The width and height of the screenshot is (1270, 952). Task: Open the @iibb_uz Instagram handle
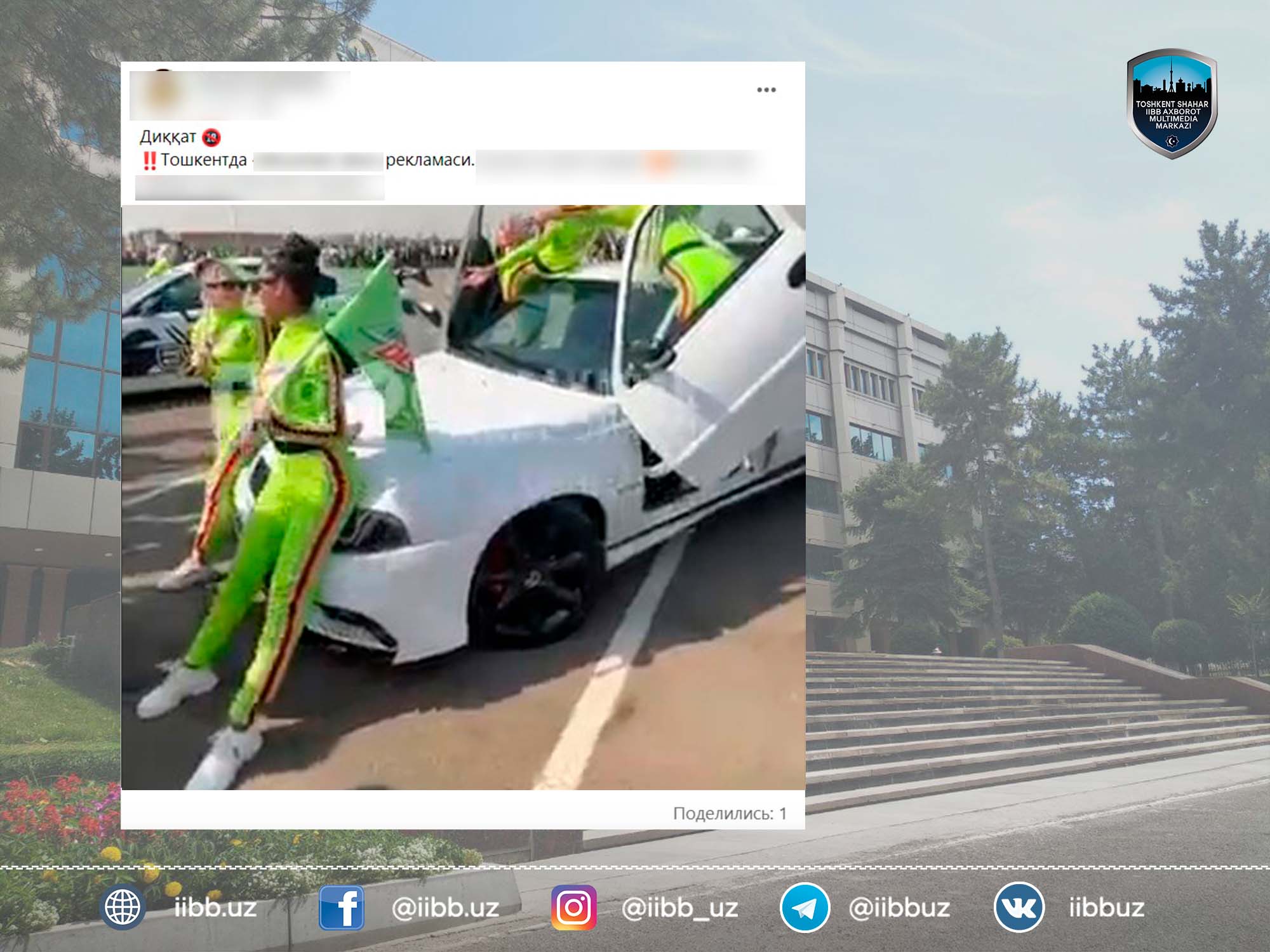[679, 908]
